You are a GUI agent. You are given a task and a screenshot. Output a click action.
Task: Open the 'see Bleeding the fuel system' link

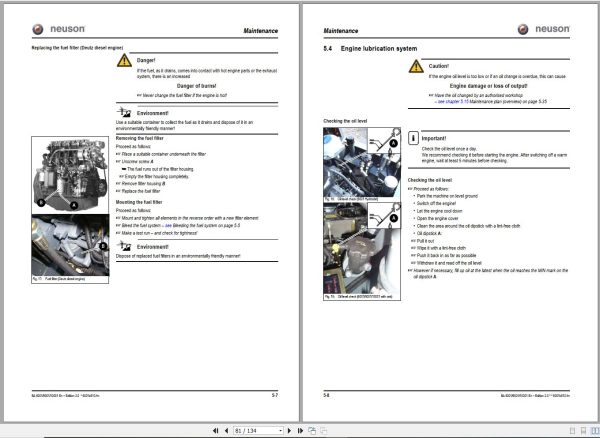(202, 226)
